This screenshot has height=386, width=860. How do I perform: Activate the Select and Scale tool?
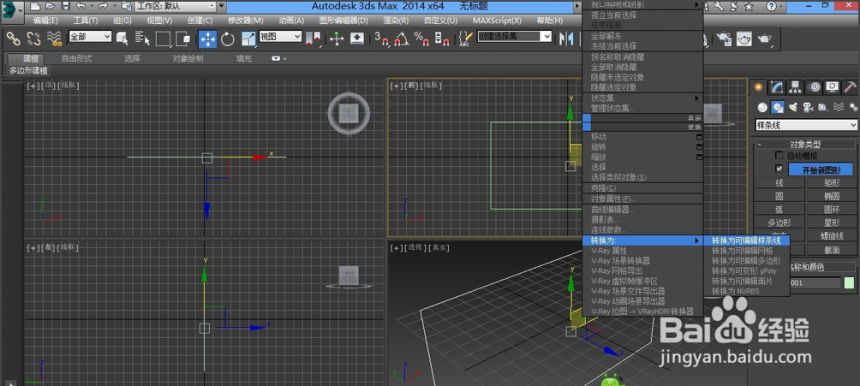click(248, 38)
